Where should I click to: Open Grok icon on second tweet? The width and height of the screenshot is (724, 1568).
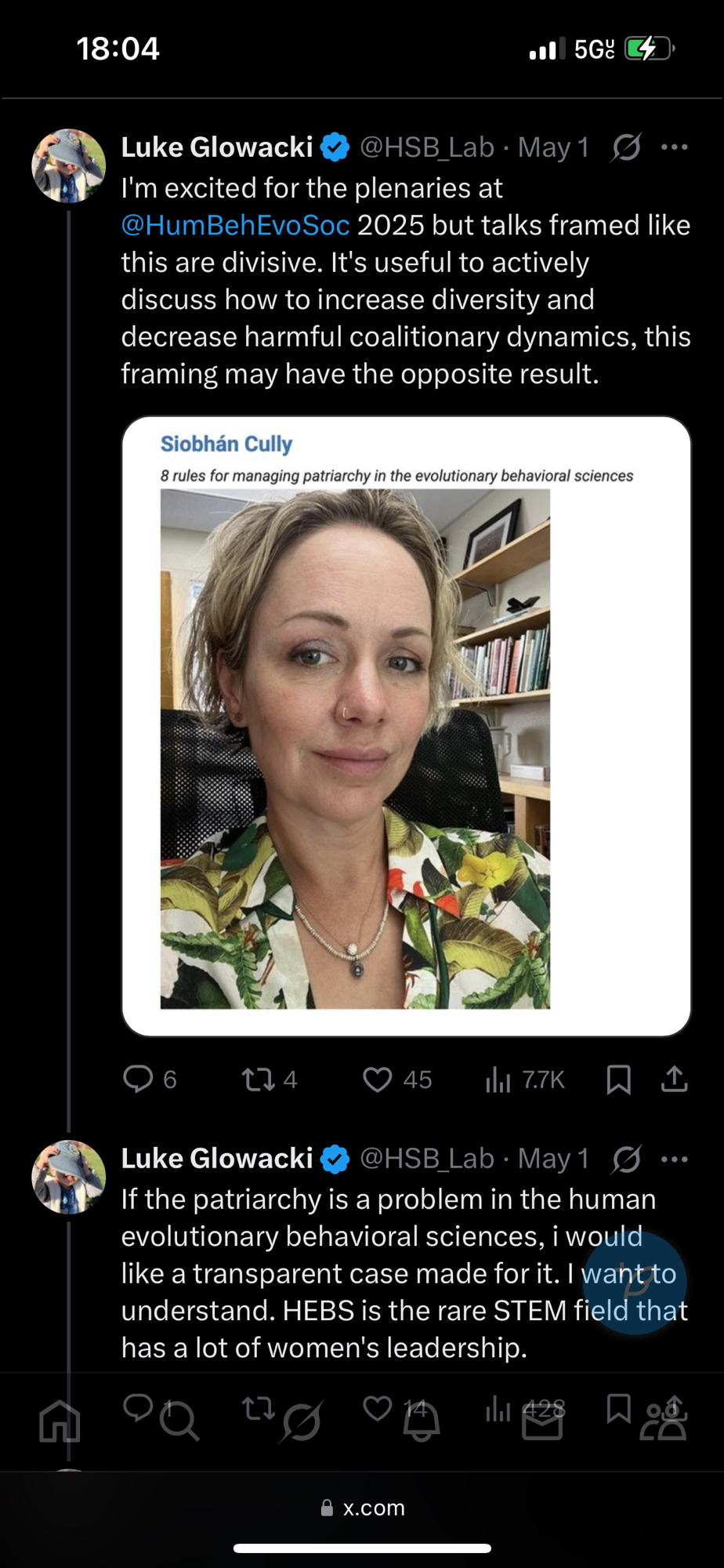(x=627, y=1159)
